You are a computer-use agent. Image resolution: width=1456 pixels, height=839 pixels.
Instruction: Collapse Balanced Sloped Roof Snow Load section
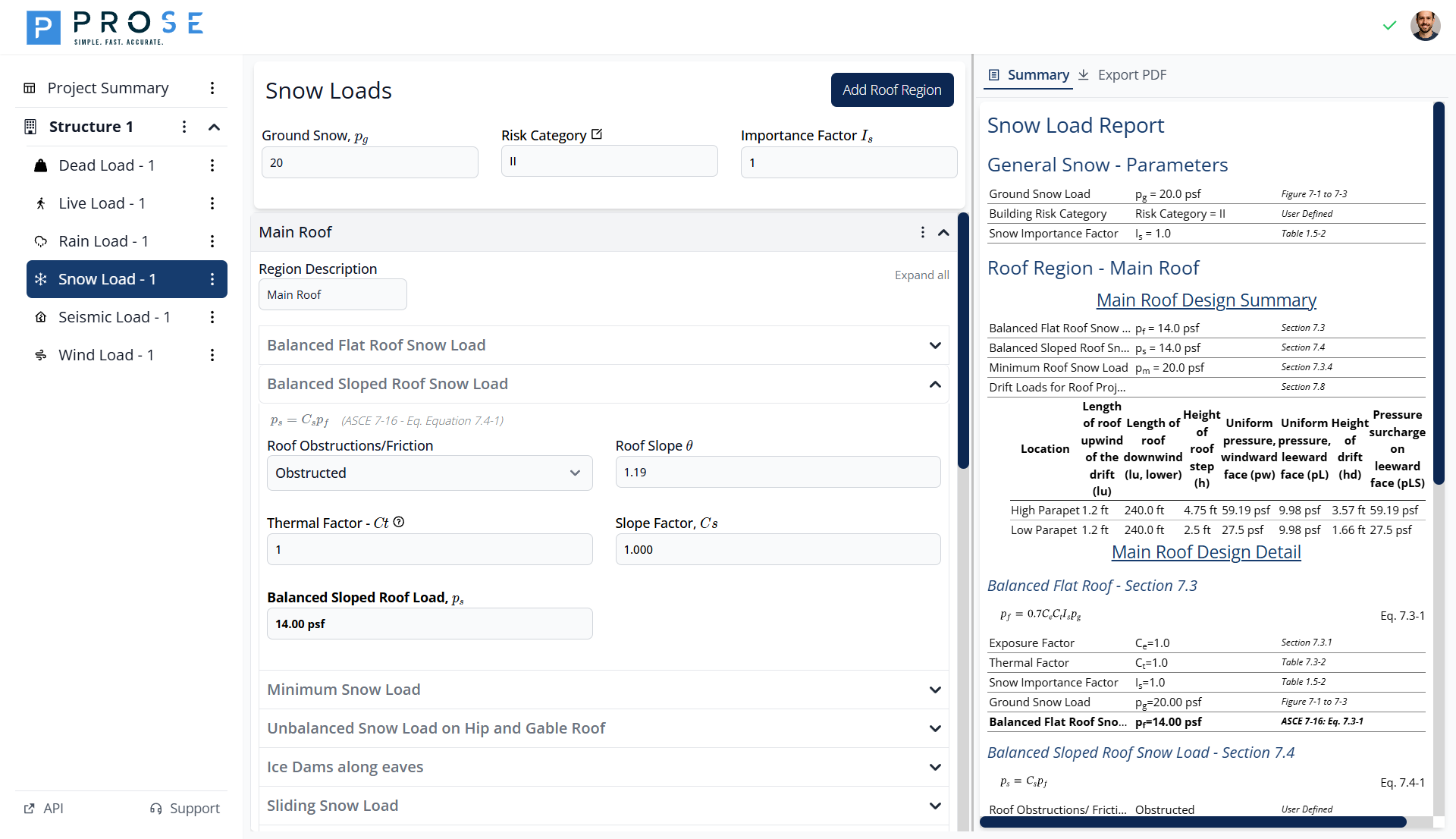935,384
